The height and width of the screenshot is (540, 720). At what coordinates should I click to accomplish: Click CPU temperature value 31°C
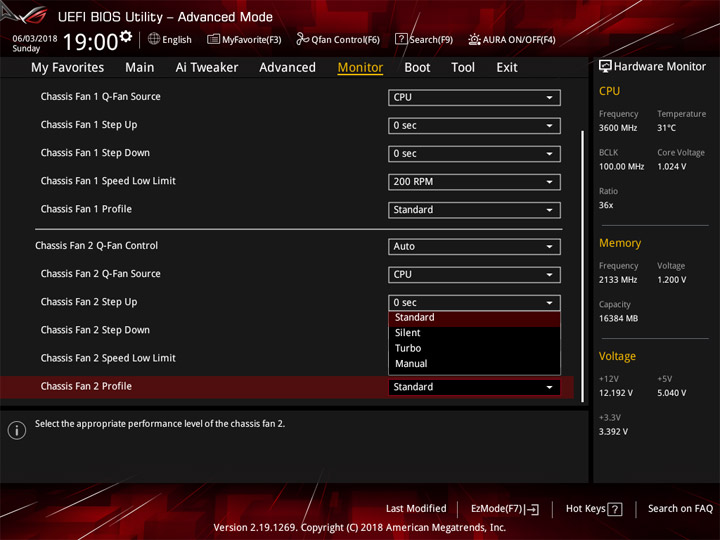666,128
